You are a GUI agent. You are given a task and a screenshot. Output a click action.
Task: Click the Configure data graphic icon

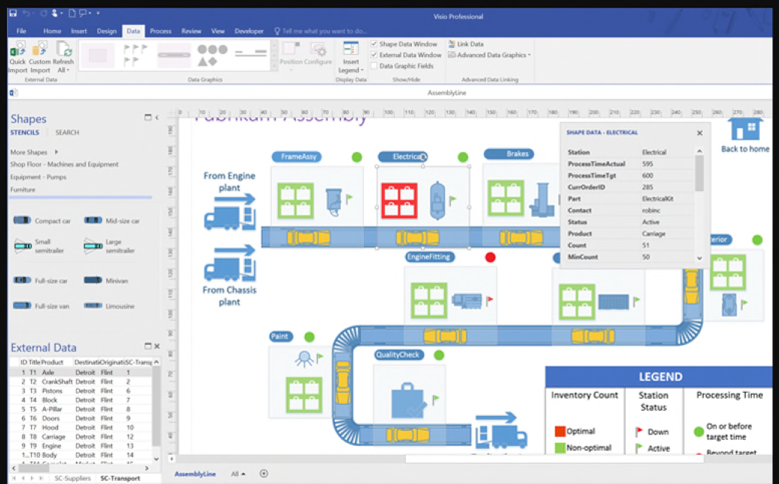pyautogui.click(x=318, y=49)
